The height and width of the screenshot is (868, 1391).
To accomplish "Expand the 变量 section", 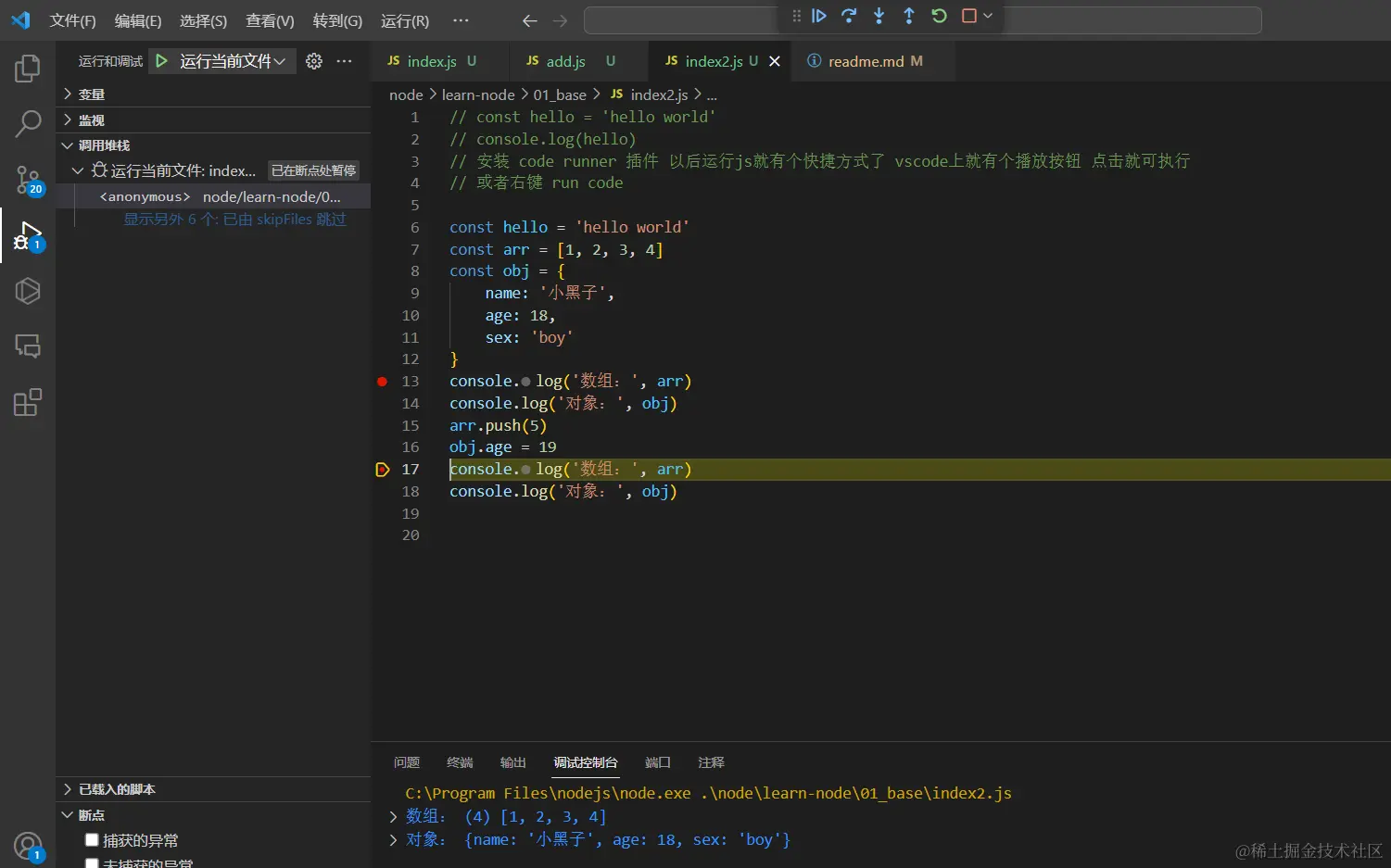I will coord(213,94).
